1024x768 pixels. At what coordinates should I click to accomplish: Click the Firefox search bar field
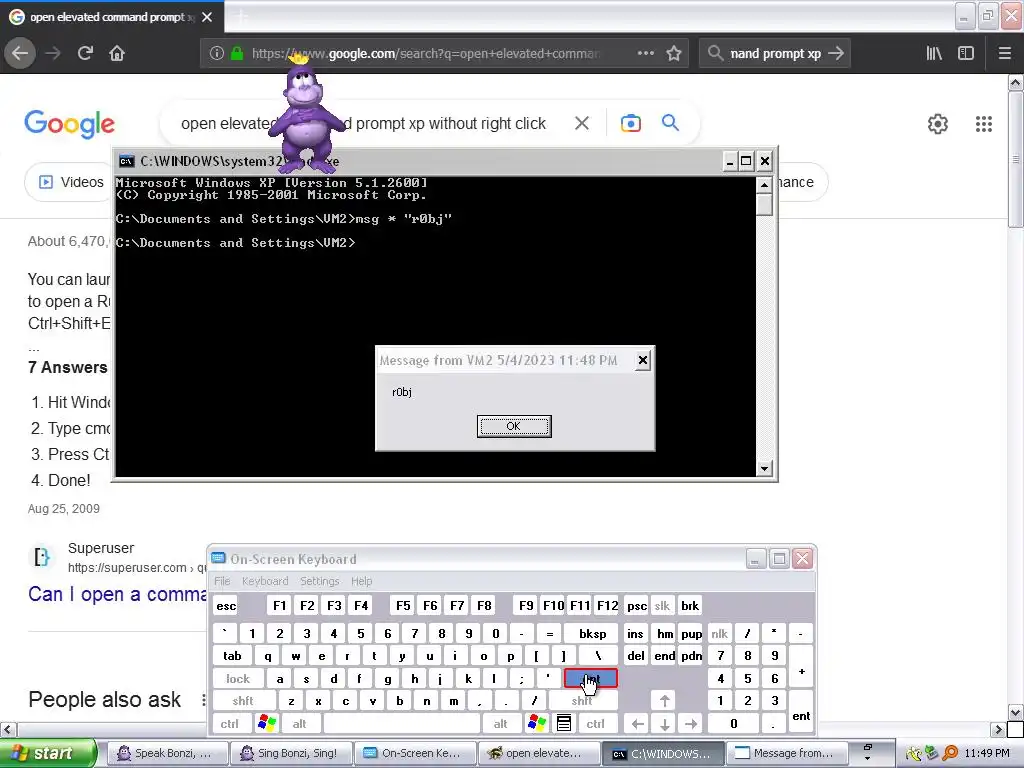[774, 53]
